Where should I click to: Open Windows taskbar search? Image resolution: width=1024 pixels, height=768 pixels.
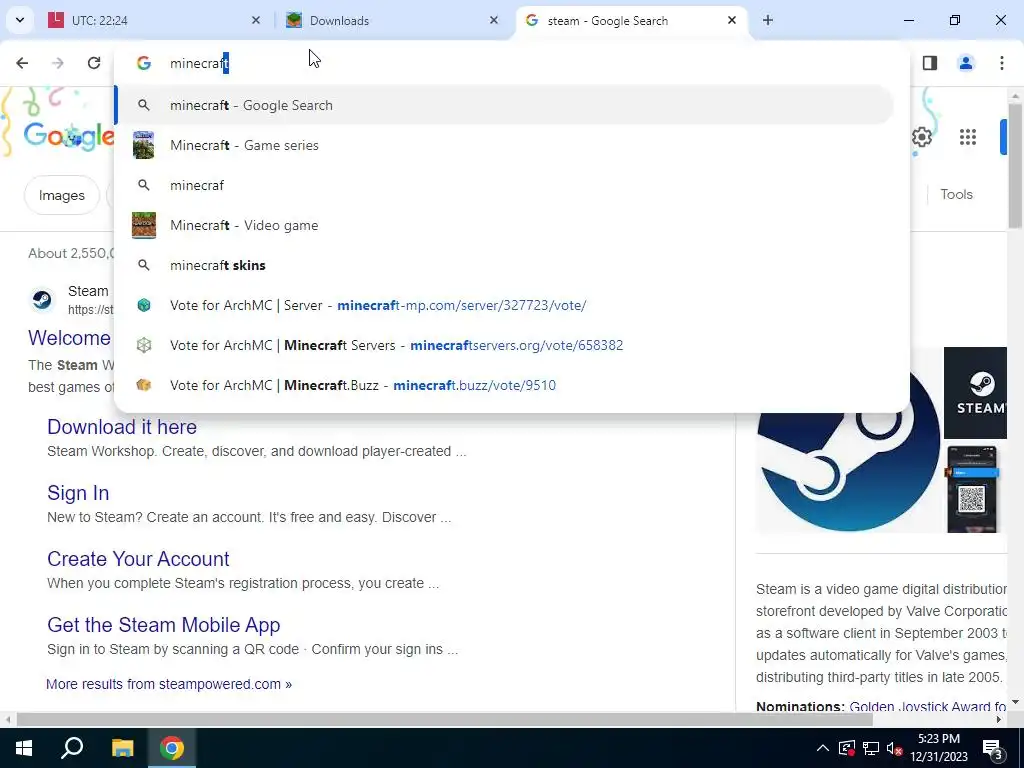72,748
